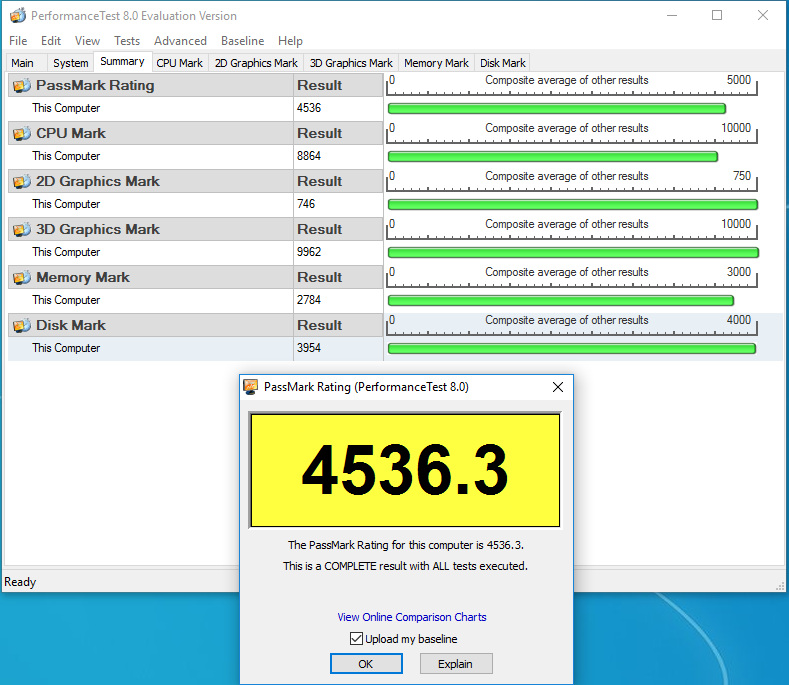This screenshot has height=685, width=789.
Task: Click the PassMark result value 4536
Action: 308,108
